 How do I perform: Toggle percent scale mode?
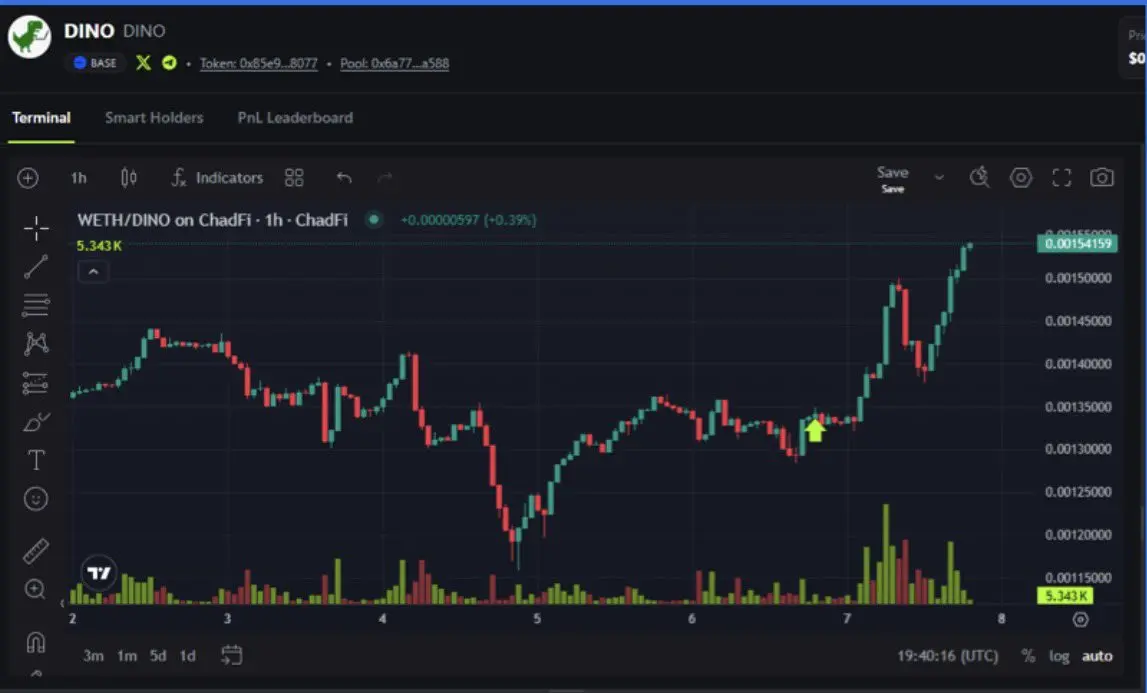(1028, 656)
